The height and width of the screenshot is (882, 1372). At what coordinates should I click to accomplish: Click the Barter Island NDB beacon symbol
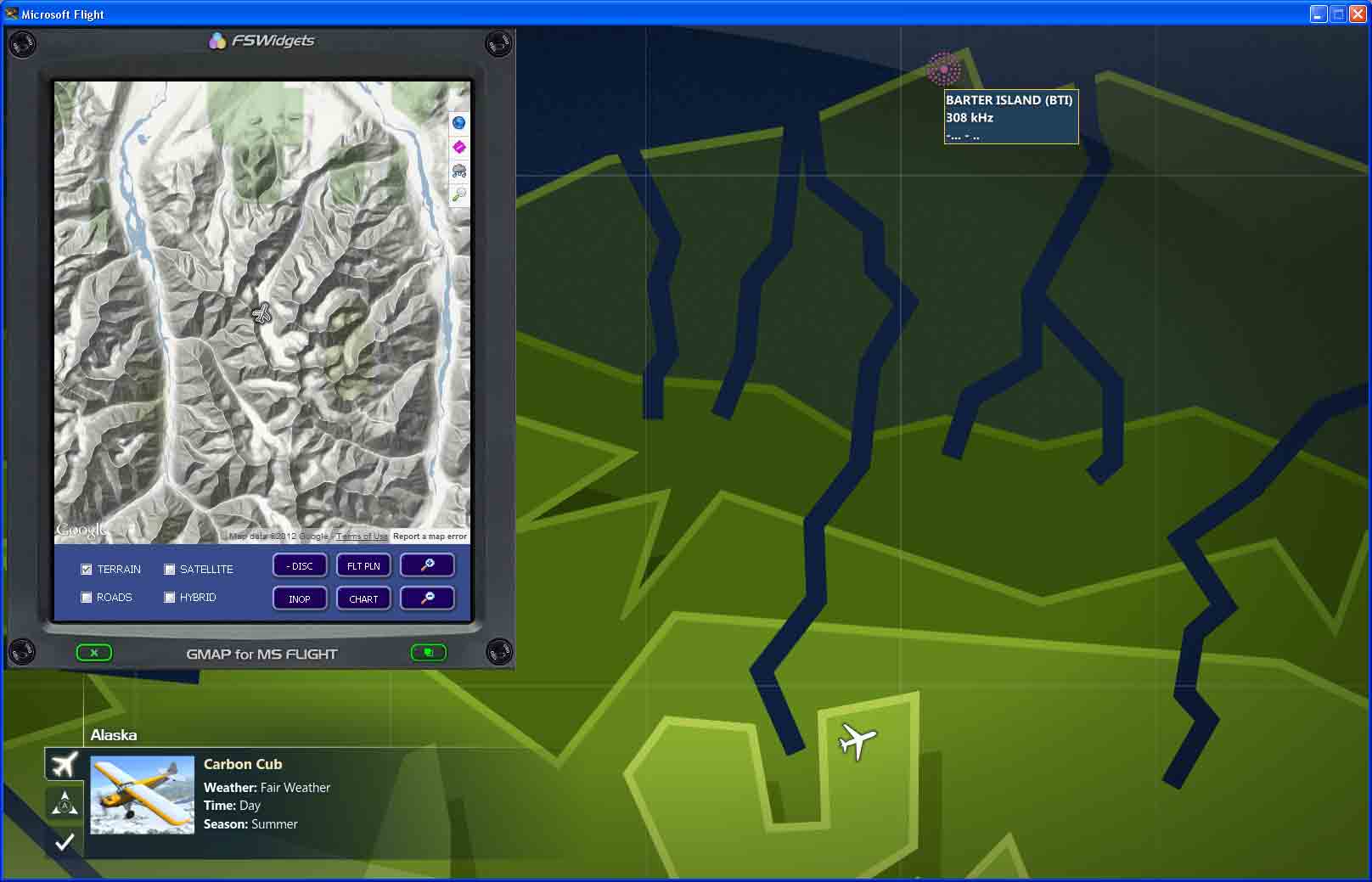(x=943, y=69)
